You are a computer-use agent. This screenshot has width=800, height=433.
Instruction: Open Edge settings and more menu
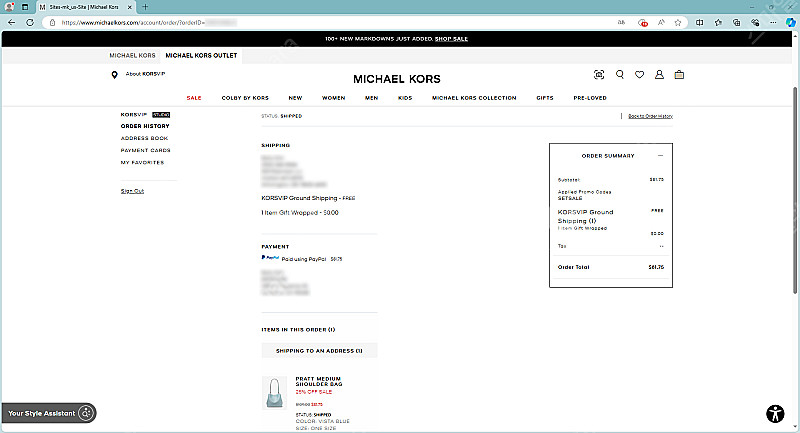(773, 22)
